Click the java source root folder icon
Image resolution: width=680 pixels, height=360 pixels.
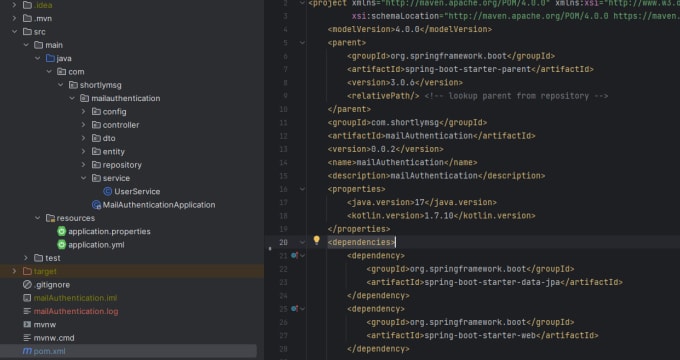(50, 58)
